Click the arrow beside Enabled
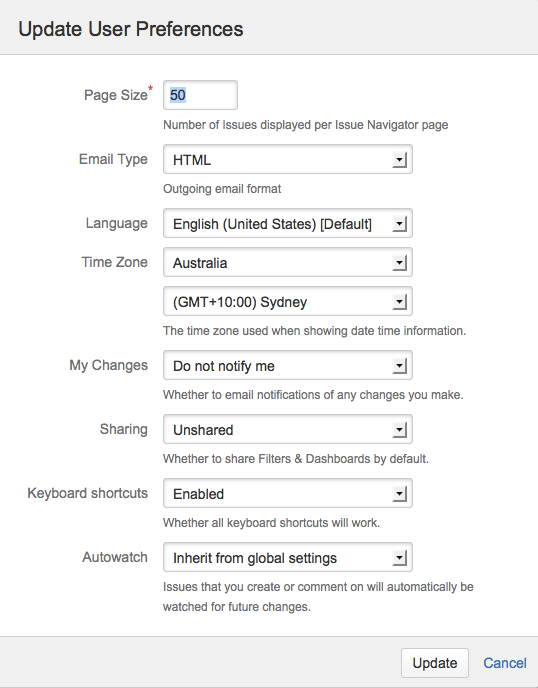 (399, 494)
